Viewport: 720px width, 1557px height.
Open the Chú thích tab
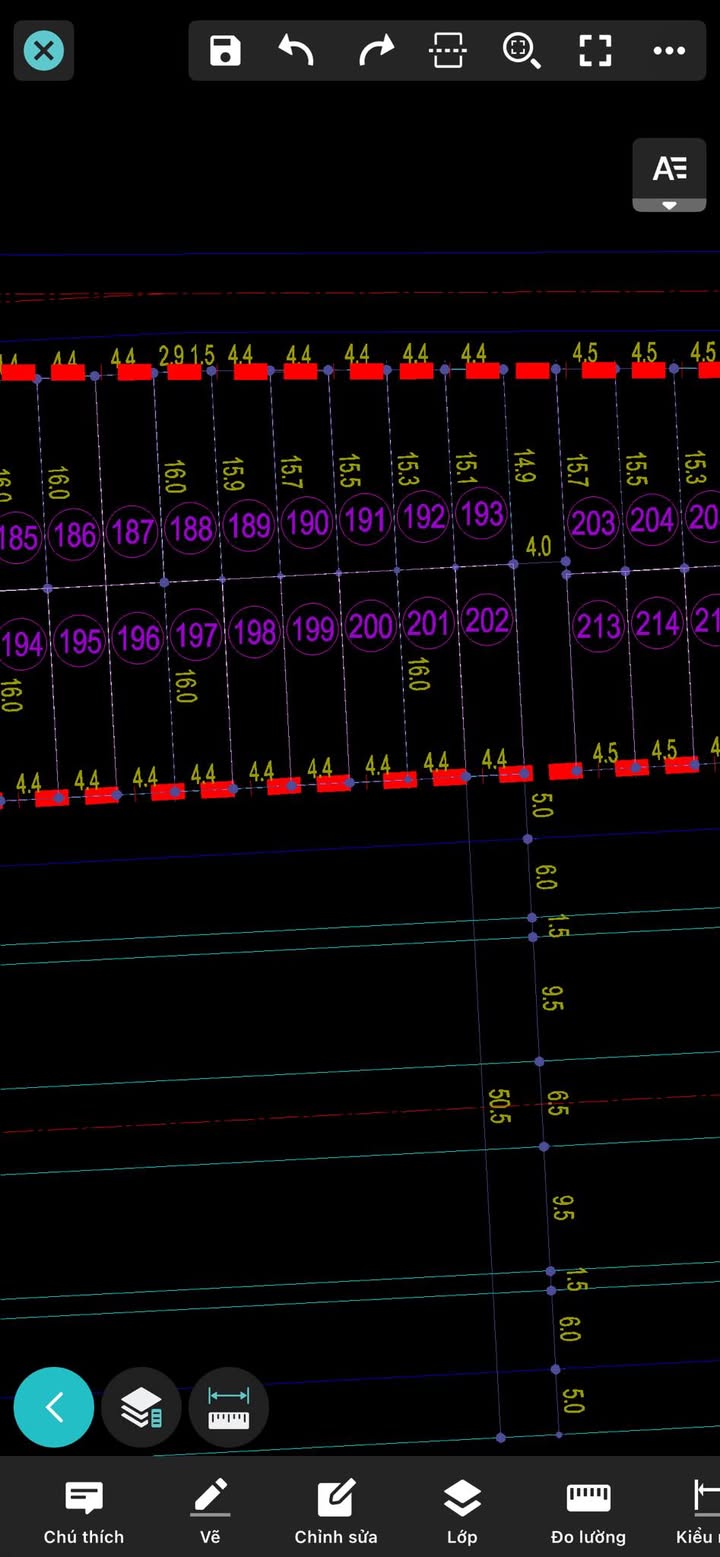pyautogui.click(x=84, y=1512)
